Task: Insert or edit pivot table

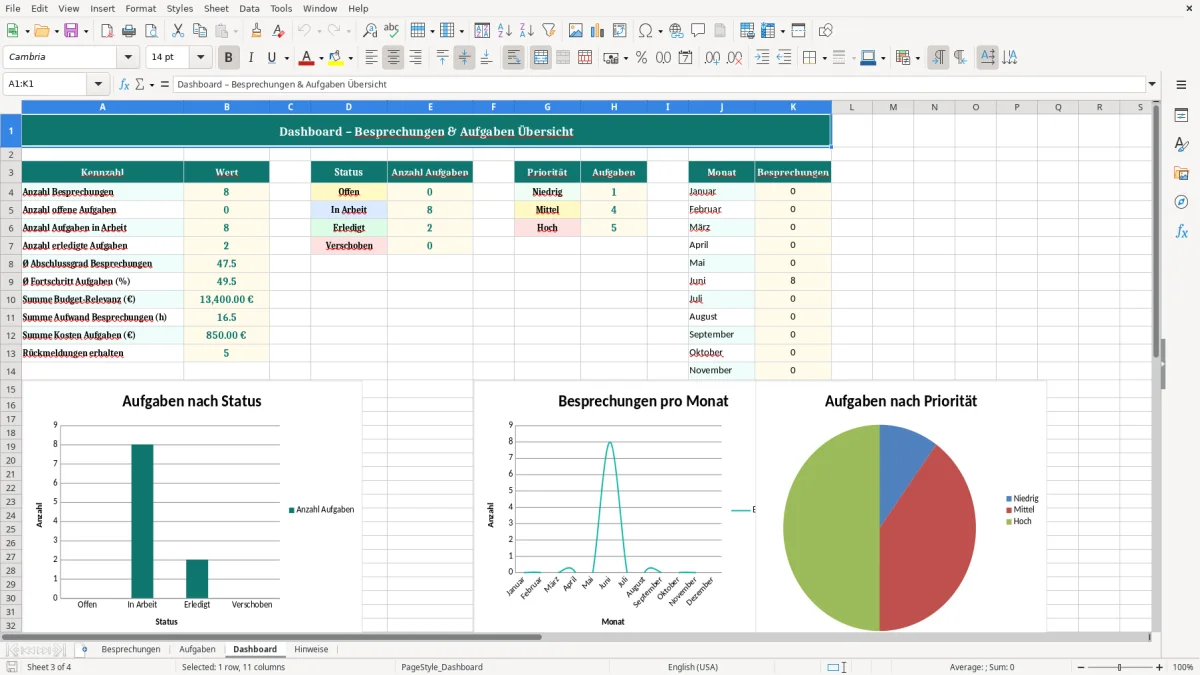Action: pos(620,31)
